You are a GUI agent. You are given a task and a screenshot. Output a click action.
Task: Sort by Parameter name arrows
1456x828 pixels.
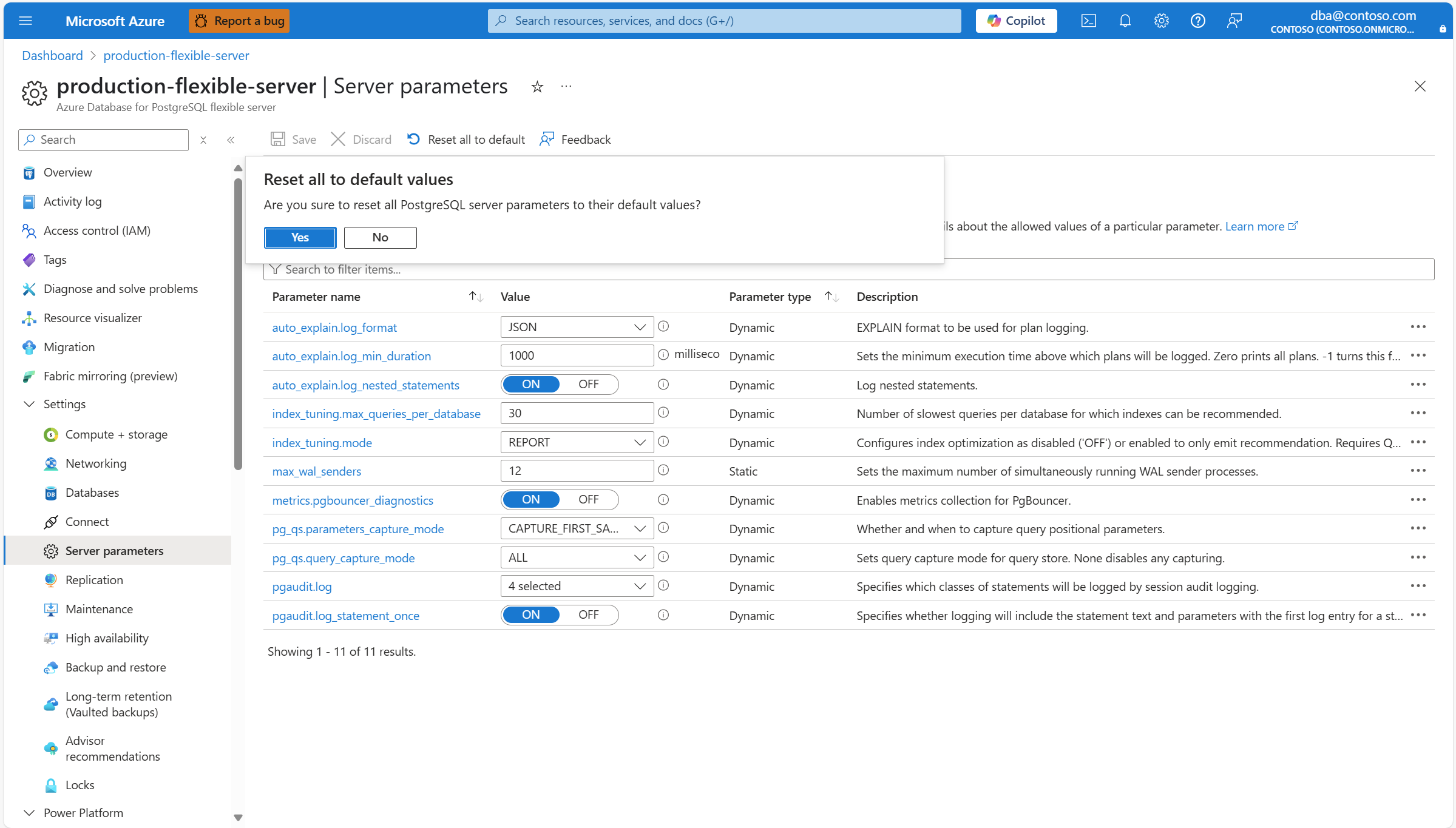pyautogui.click(x=476, y=297)
